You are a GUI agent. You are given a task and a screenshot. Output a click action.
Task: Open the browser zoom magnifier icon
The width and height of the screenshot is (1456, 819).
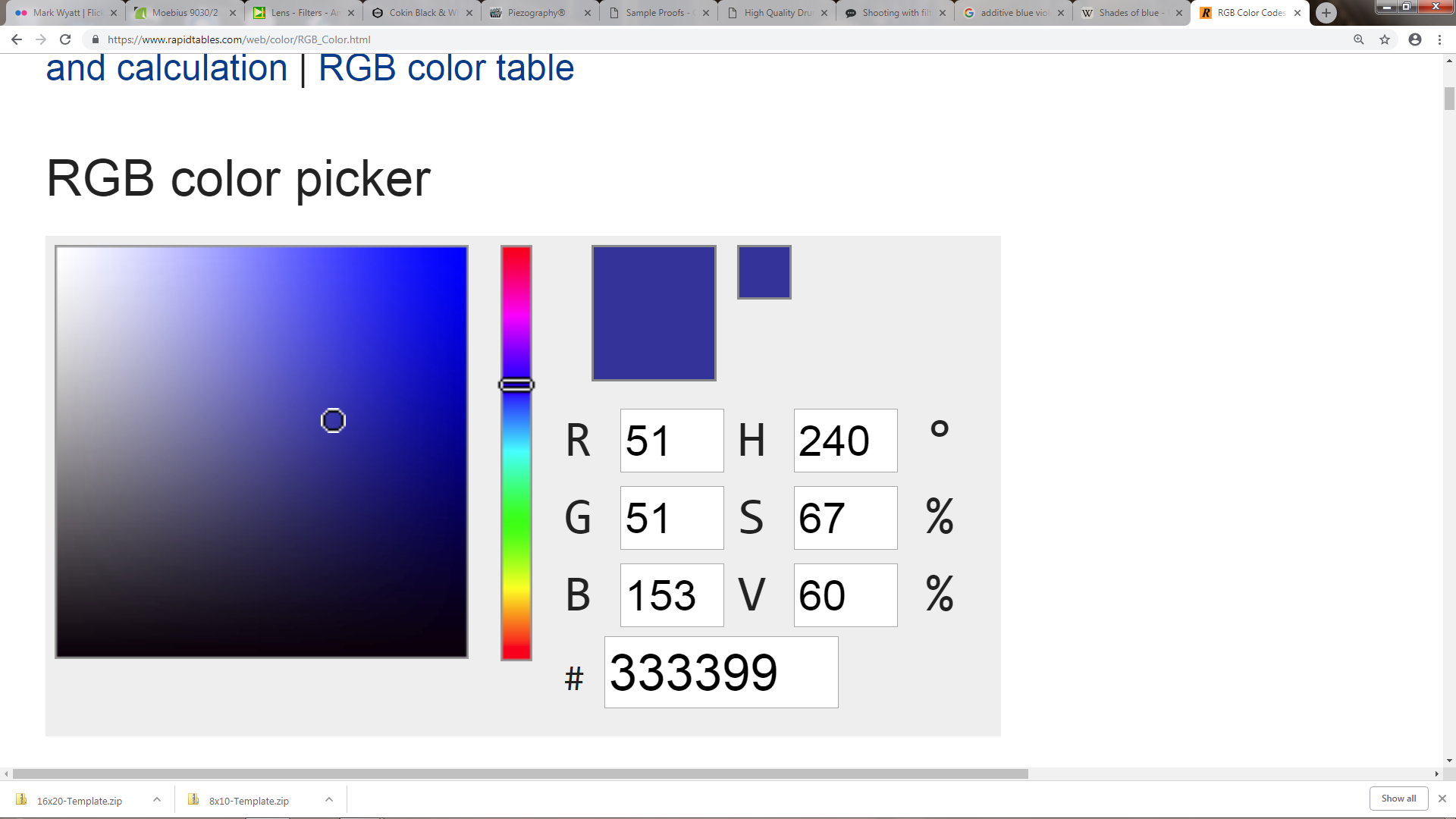1359,39
